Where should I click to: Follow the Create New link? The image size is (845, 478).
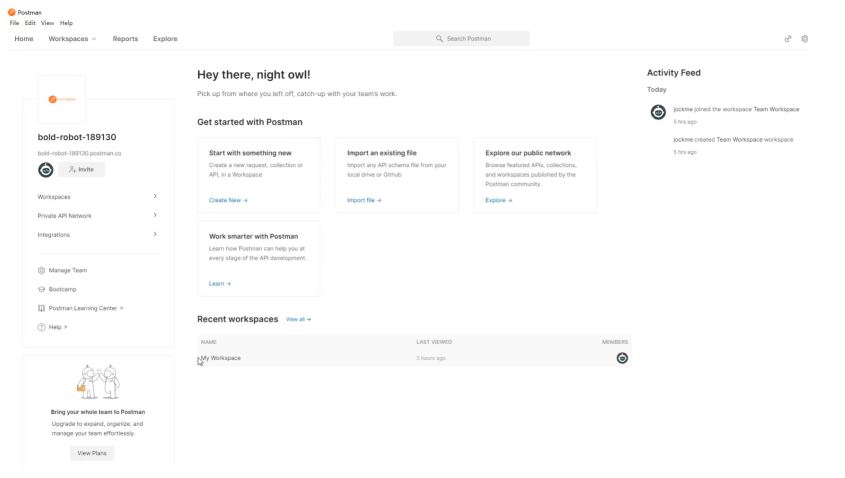click(227, 200)
